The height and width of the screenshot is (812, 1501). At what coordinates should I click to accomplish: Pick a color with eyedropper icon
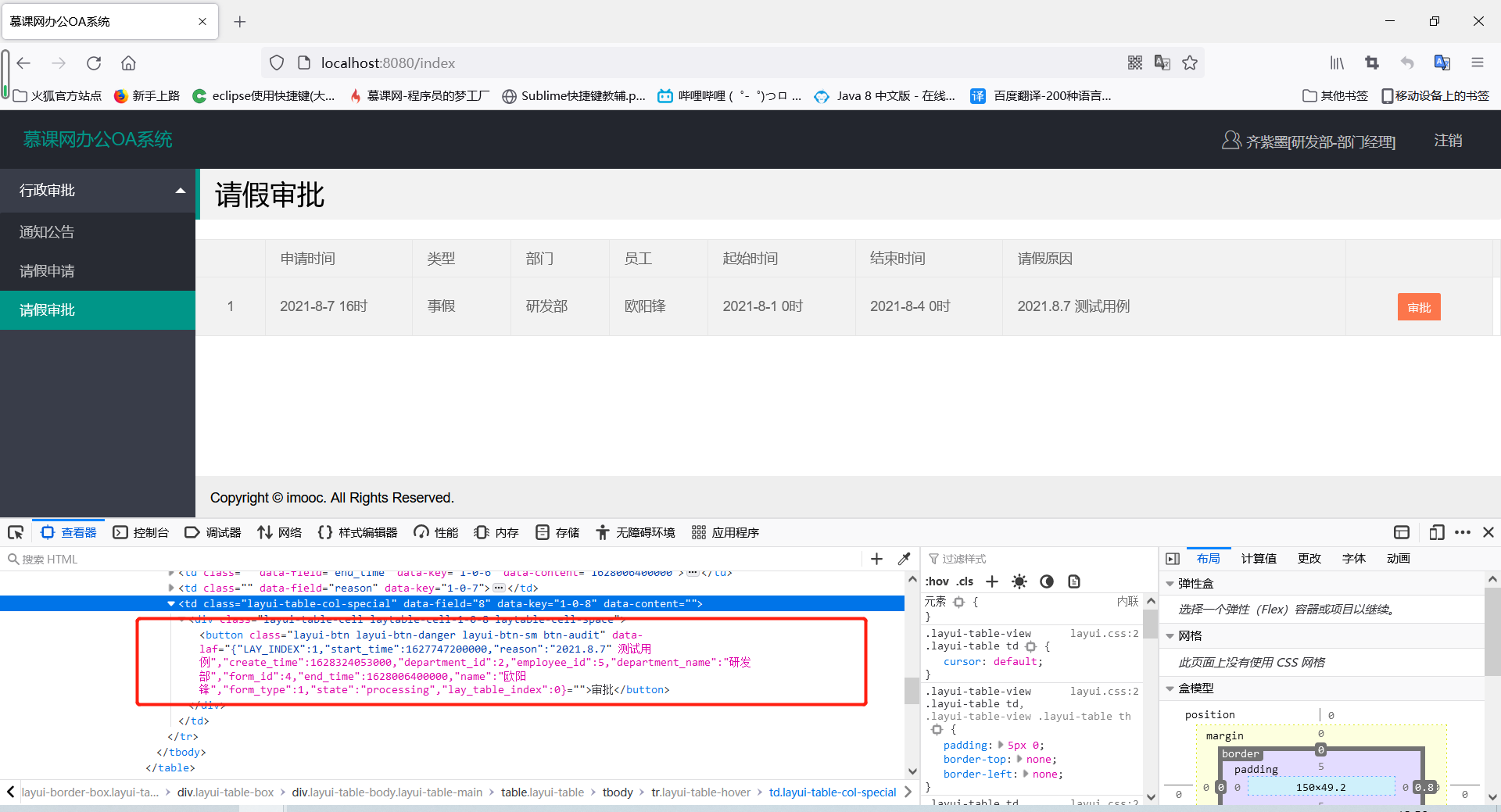pos(905,559)
